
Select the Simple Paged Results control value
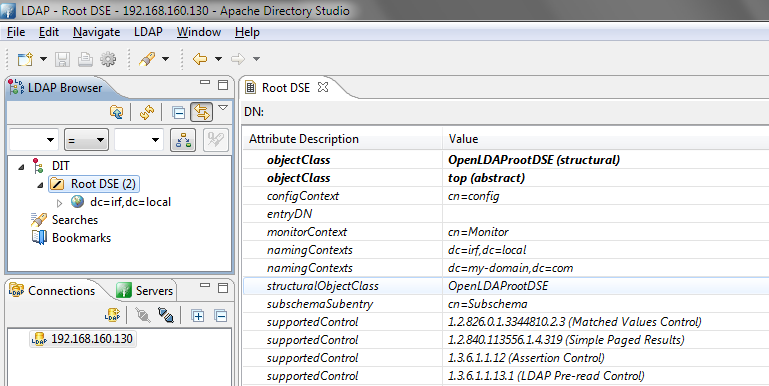pyautogui.click(x=566, y=340)
